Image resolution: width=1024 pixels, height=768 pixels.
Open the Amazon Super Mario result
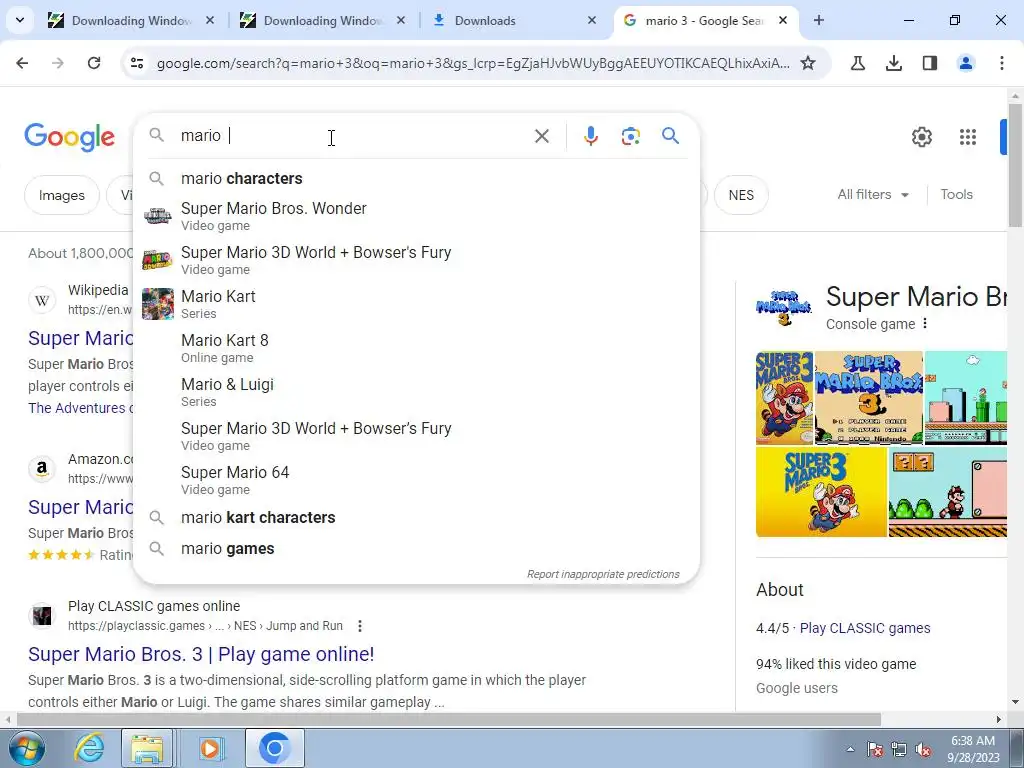click(81, 507)
